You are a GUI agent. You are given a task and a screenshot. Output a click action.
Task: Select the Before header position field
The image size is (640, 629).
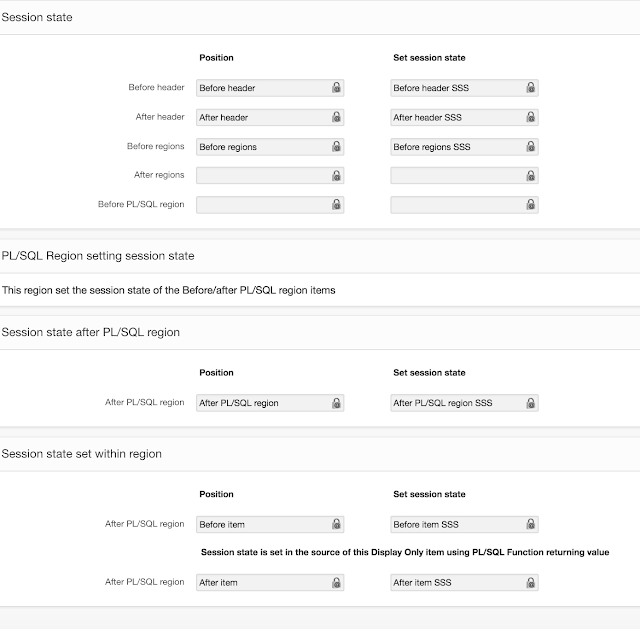(x=262, y=88)
